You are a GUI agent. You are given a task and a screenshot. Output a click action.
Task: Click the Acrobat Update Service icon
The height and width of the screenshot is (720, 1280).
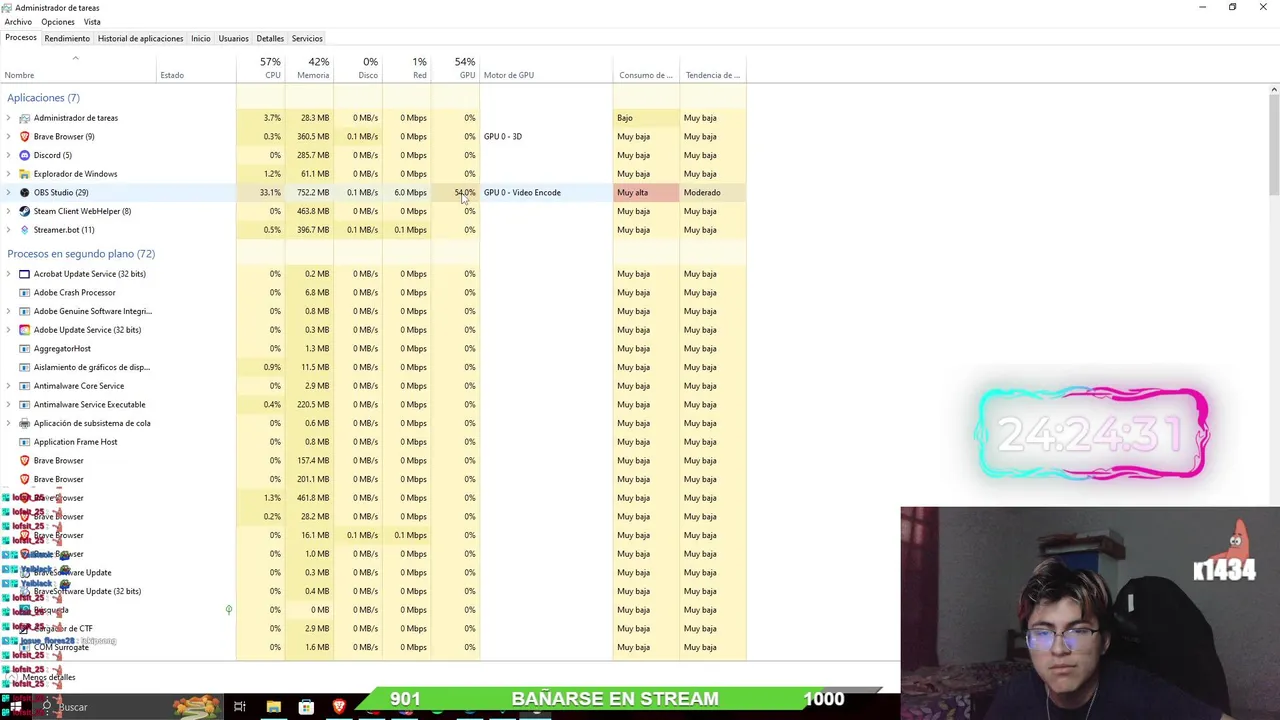pos(25,274)
